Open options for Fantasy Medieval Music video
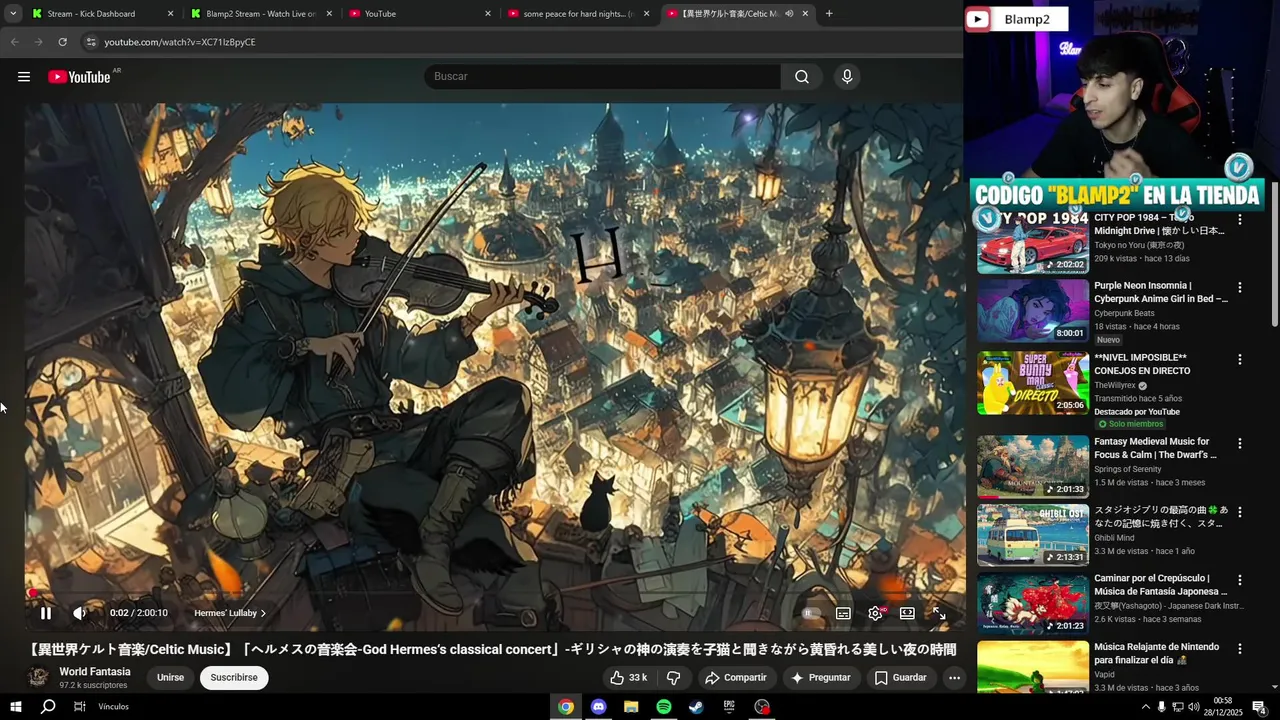1280x720 pixels. pyautogui.click(x=1240, y=443)
